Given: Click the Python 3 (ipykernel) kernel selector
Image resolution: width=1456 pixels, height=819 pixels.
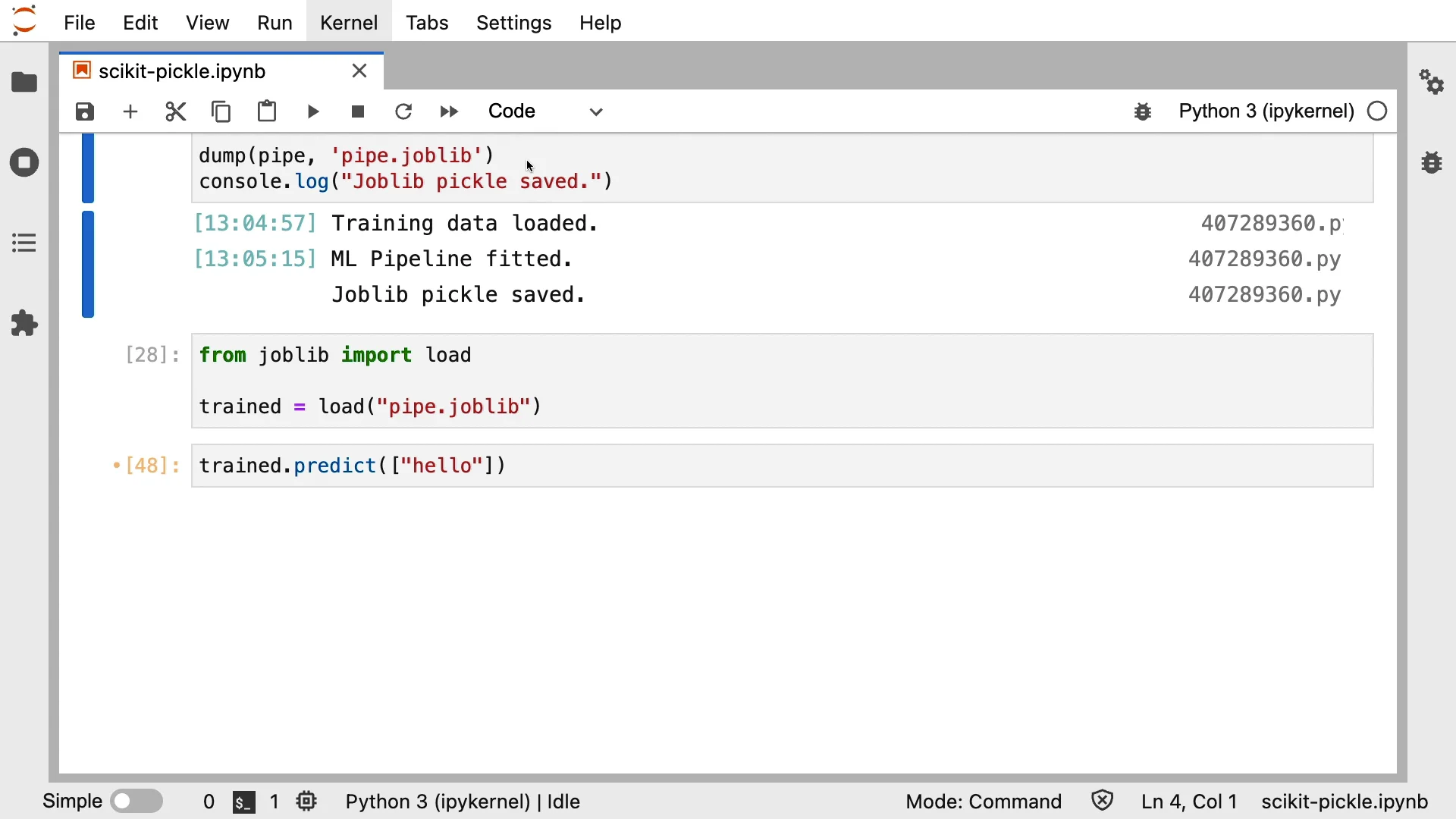Looking at the screenshot, I should tap(1266, 111).
